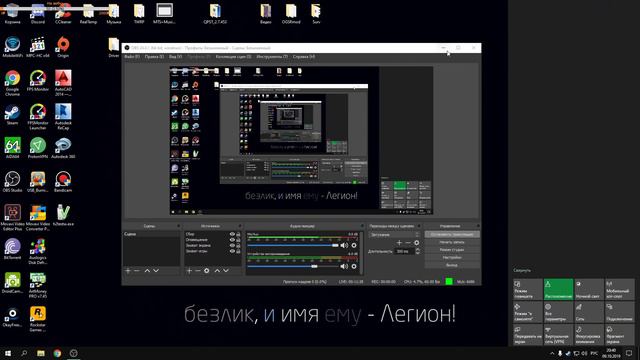Collapse quick actions via the Свернуть link
Viewport: 640px width, 360px height.
coord(522,270)
